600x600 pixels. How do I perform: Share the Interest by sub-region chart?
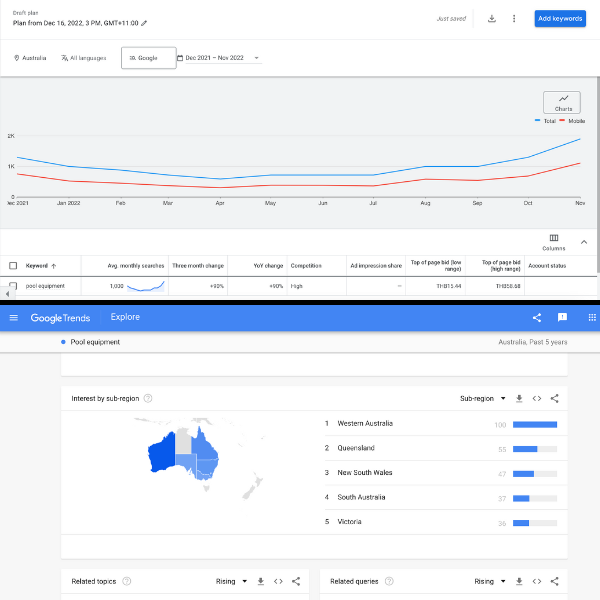tap(554, 398)
